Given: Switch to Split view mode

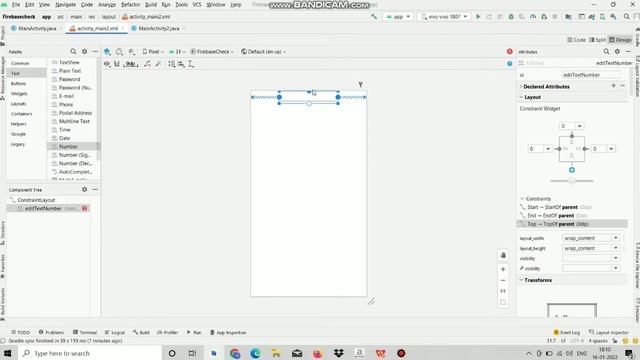Looking at the screenshot, I should point(598,40).
